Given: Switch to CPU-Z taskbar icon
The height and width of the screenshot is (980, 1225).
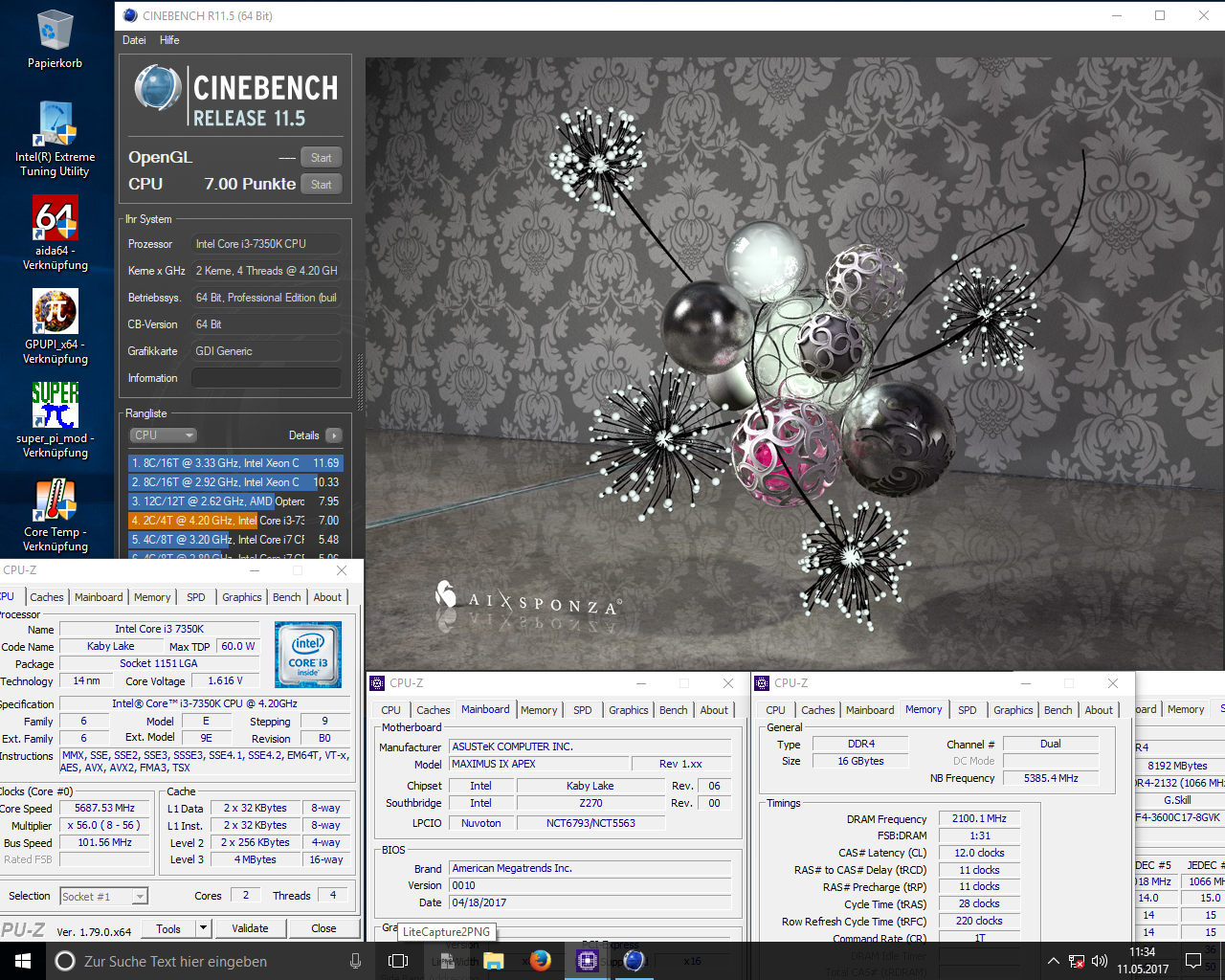Looking at the screenshot, I should tap(587, 961).
